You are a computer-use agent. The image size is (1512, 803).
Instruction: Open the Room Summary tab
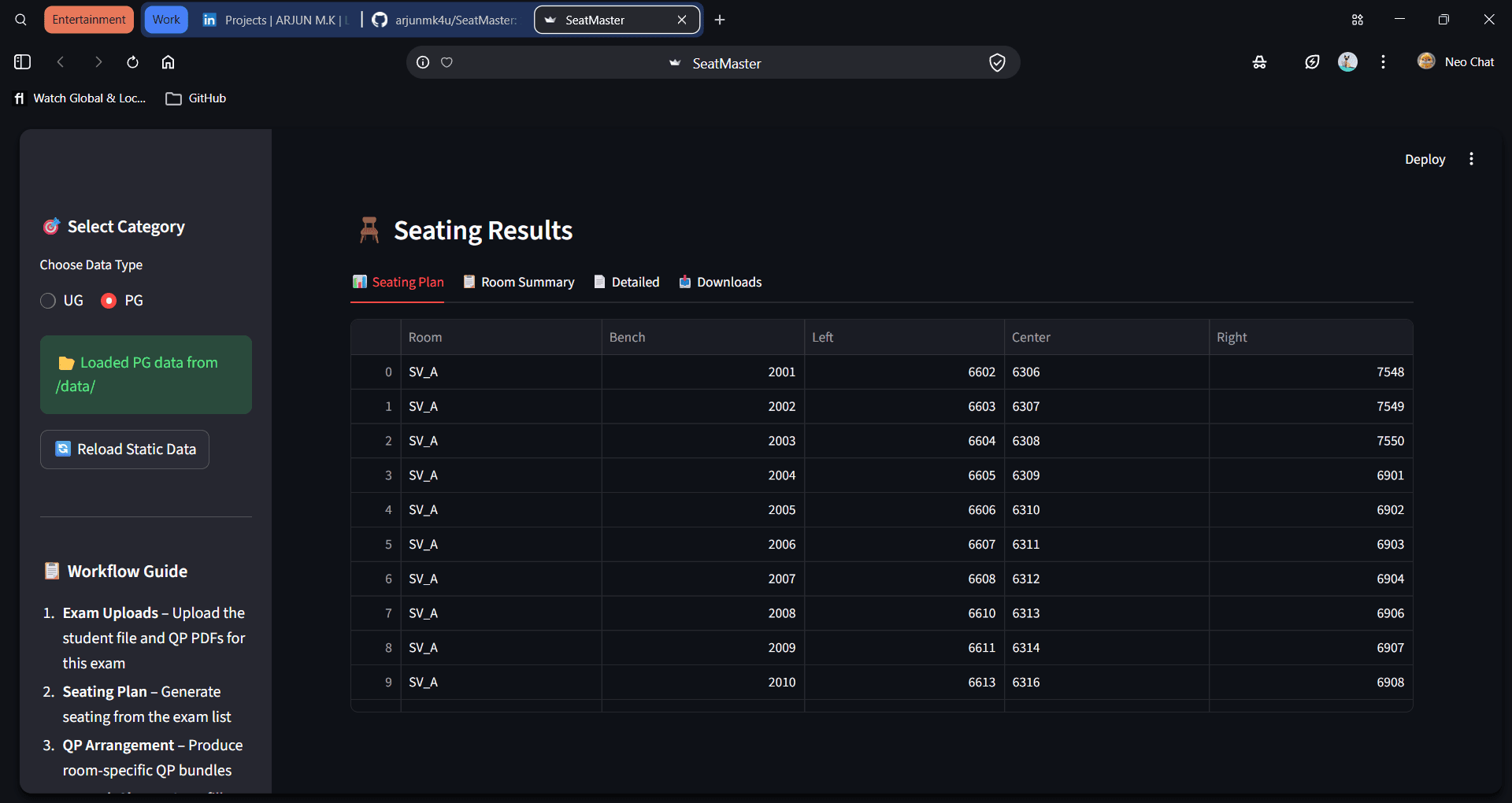(x=519, y=282)
